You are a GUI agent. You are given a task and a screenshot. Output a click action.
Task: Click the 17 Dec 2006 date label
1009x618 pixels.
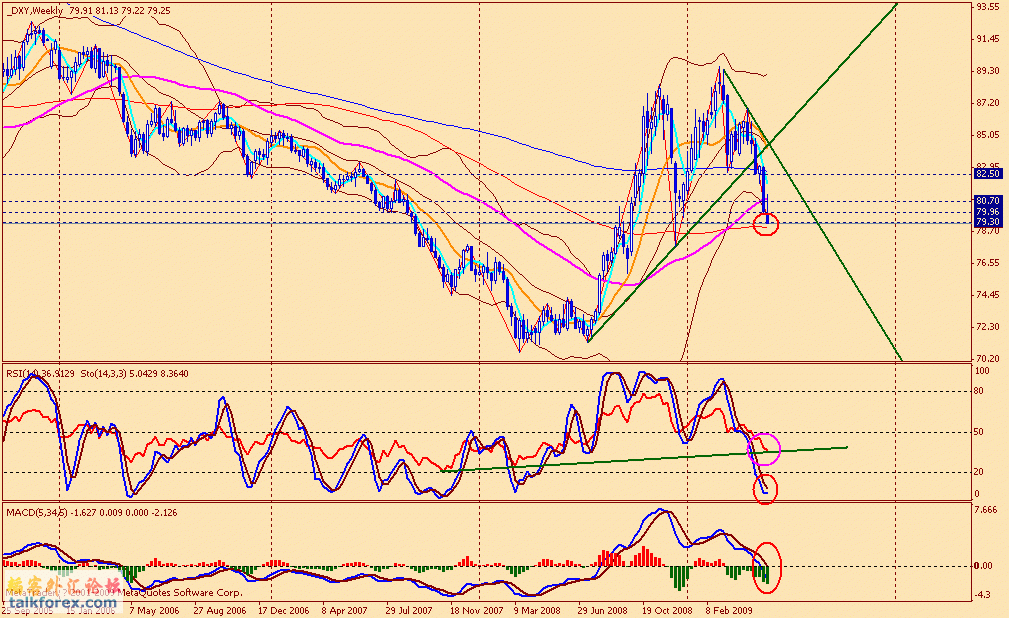(284, 610)
